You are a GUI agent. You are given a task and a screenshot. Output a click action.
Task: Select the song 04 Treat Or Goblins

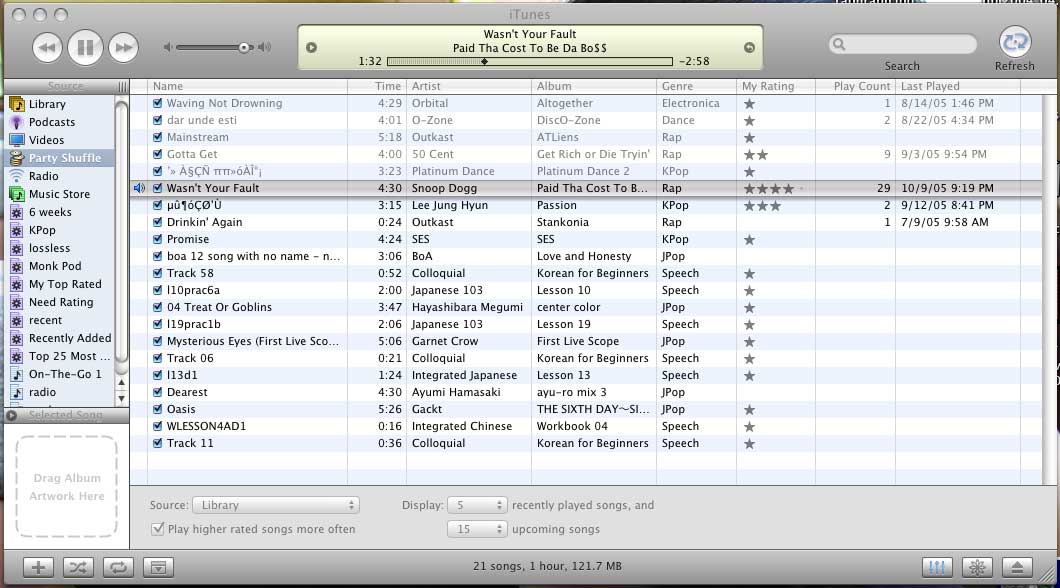pos(586,307)
